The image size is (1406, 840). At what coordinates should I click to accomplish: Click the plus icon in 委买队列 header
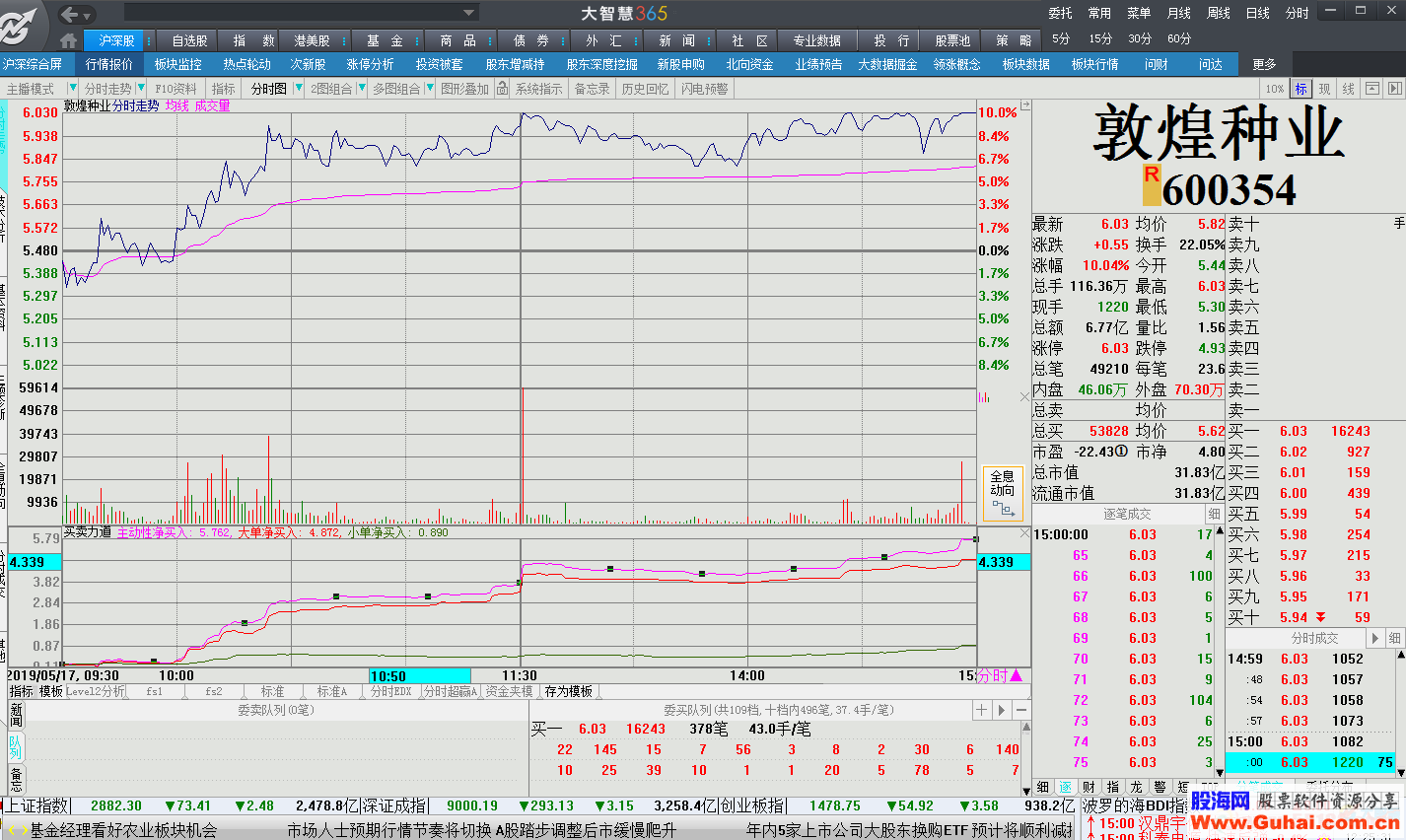[x=981, y=710]
